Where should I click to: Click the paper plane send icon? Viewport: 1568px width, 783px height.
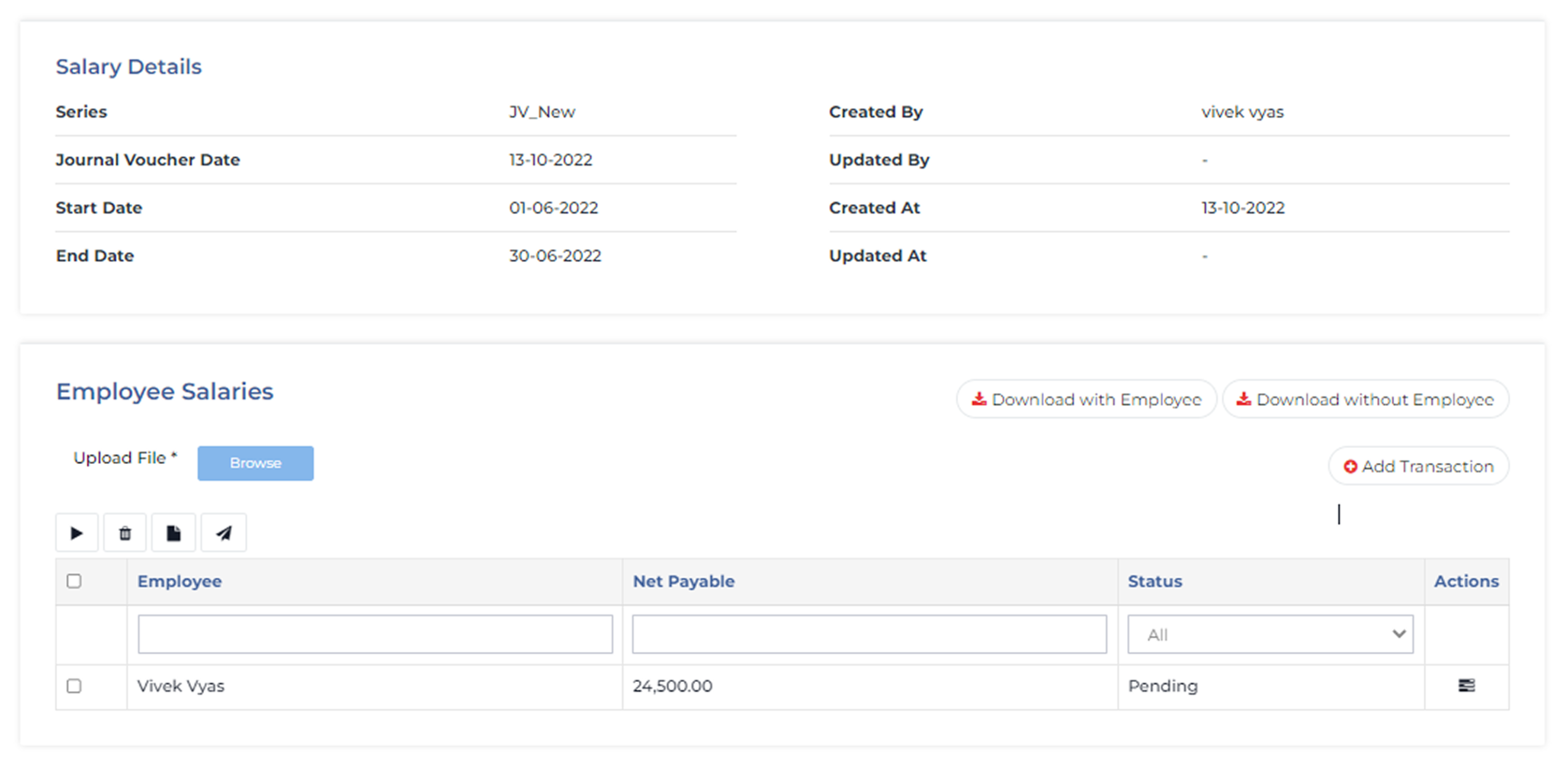pyautogui.click(x=224, y=533)
